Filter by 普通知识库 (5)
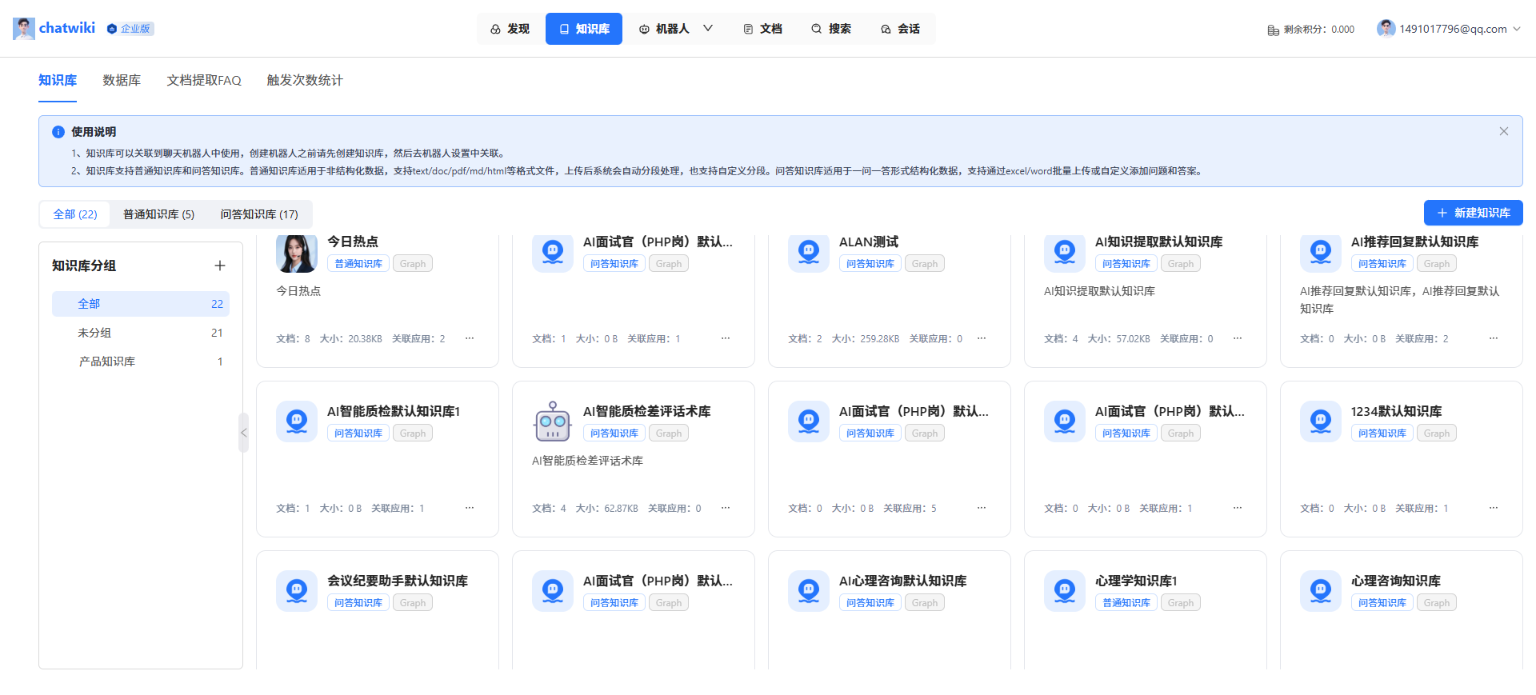This screenshot has width=1536, height=695. tap(158, 214)
